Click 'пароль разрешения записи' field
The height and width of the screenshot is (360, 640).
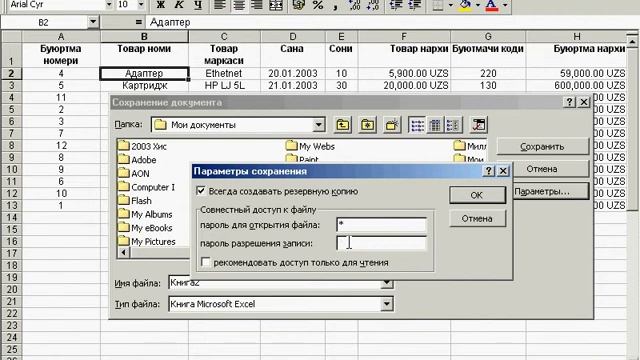click(382, 243)
